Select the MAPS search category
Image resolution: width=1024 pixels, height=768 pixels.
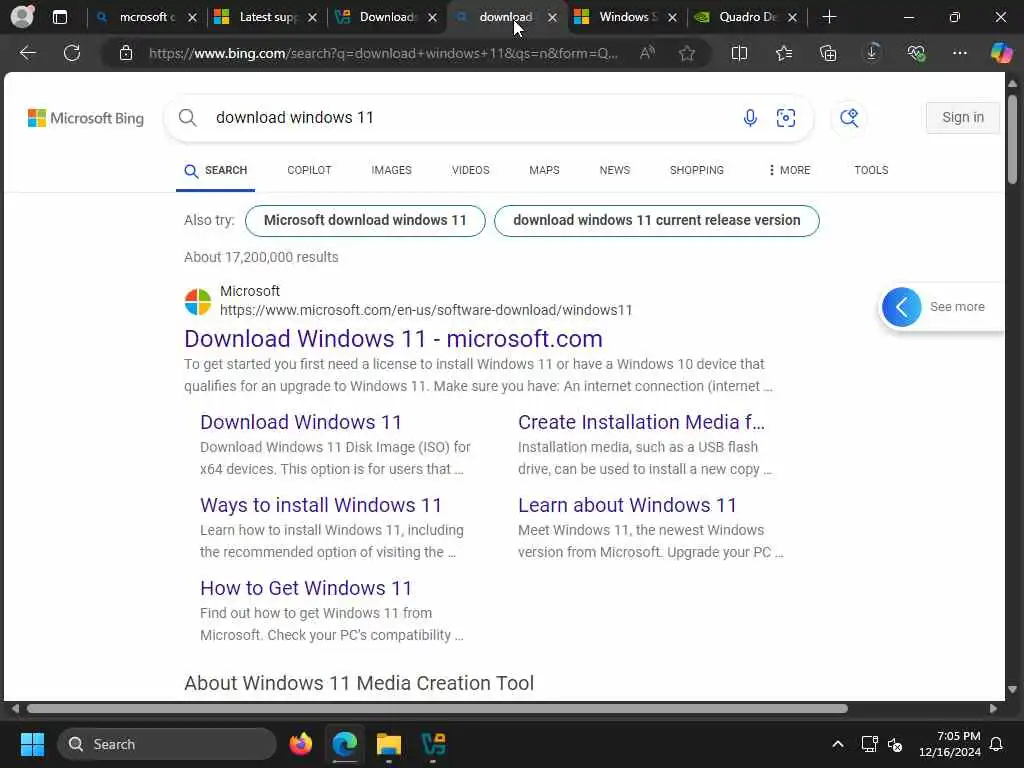pos(544,170)
